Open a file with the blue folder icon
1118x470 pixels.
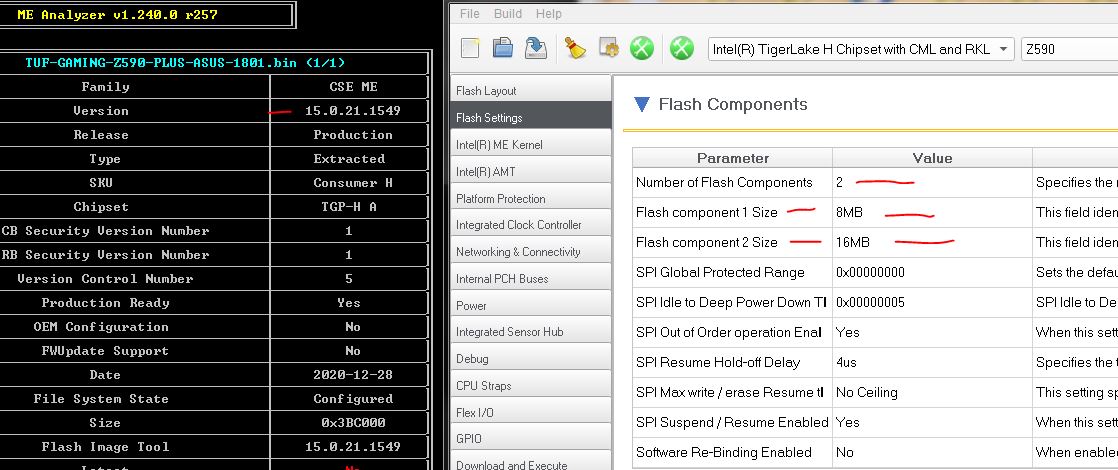(x=503, y=48)
